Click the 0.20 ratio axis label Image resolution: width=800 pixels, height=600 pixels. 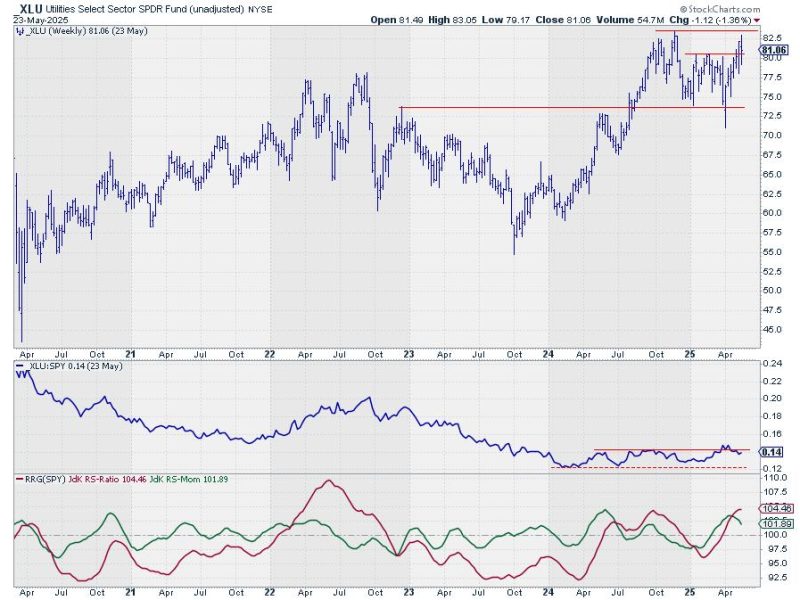(x=771, y=398)
